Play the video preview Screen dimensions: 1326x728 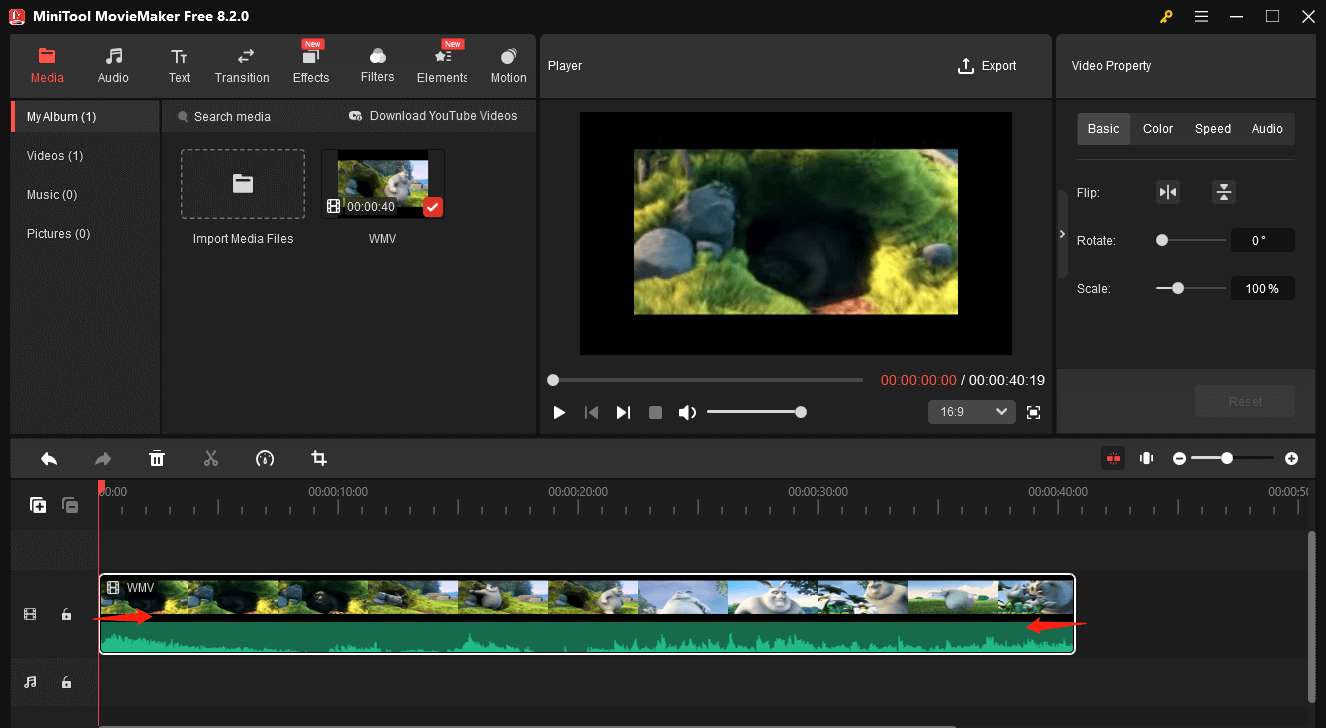coord(559,412)
